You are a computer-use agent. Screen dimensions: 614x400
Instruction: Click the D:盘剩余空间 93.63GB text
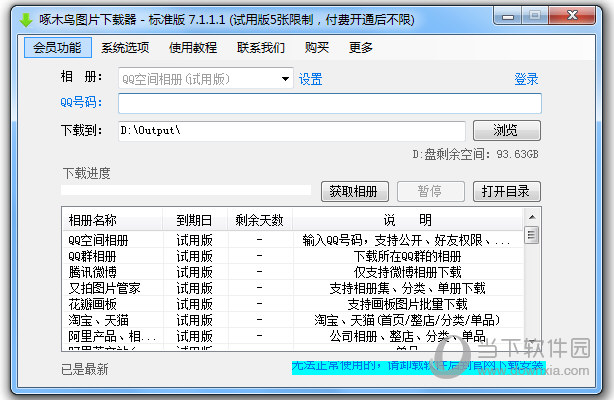click(x=475, y=154)
